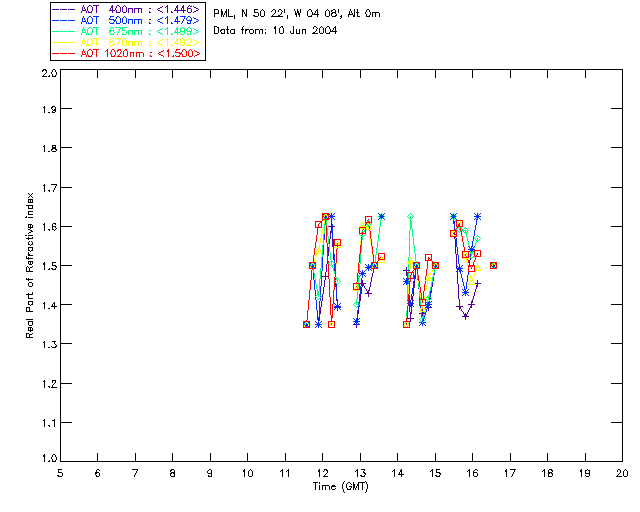The image size is (640, 512).
Task: Click the 'Real Part of Refractive Index' axis title
Action: (31, 265)
